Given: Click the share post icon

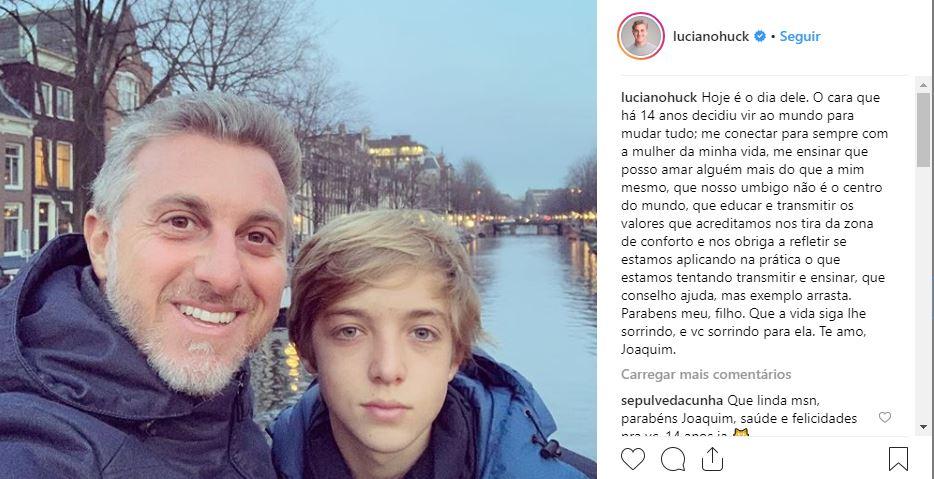Looking at the screenshot, I should point(712,459).
